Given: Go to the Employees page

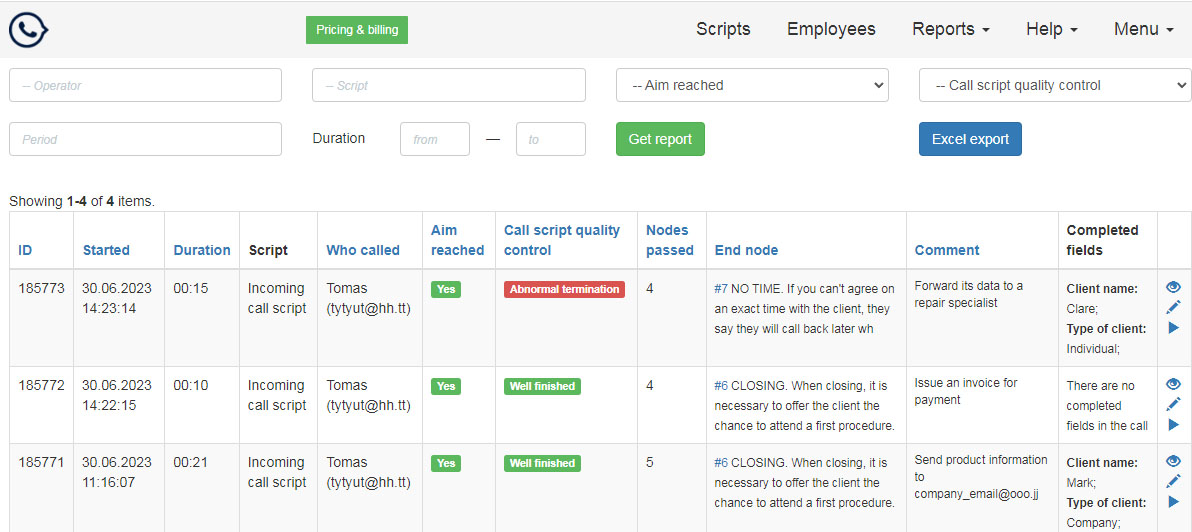Looking at the screenshot, I should (x=831, y=29).
